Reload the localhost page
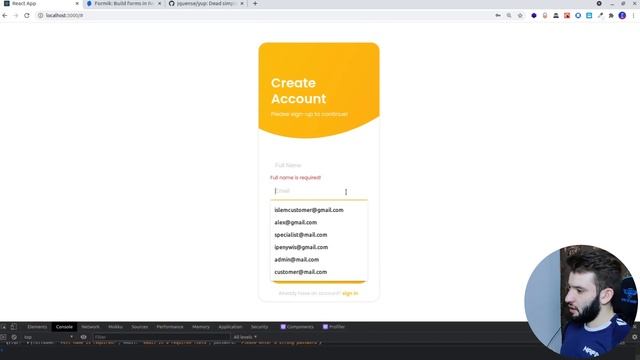 point(27,16)
